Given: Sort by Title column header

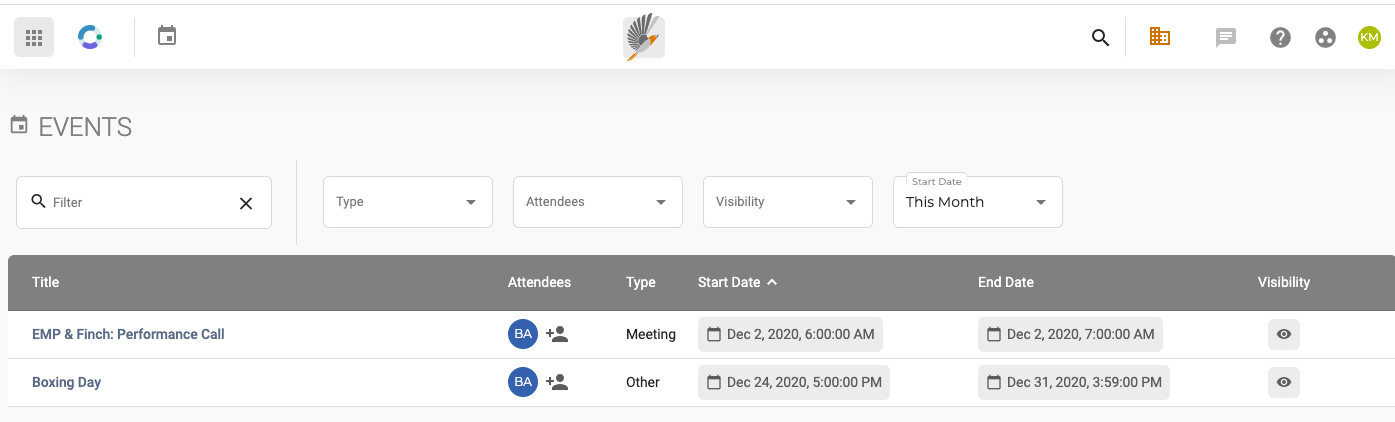Looking at the screenshot, I should [x=46, y=282].
